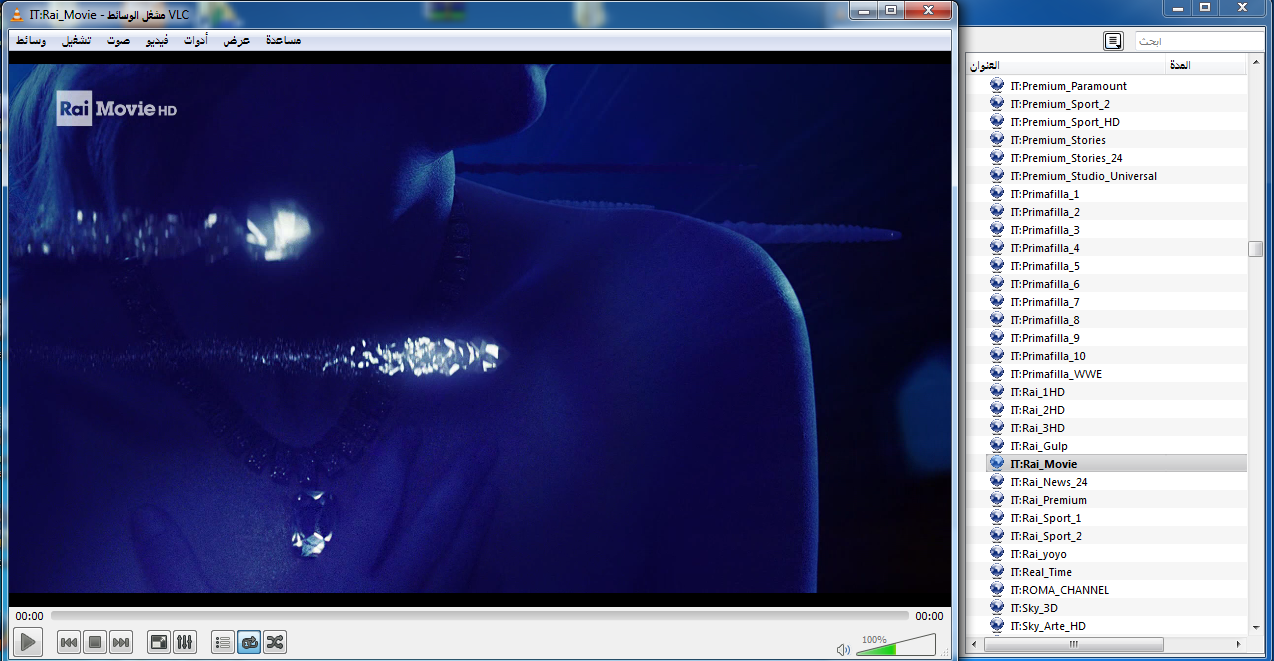Click the Play button in VLC
The height and width of the screenshot is (661, 1274).
(x=28, y=642)
